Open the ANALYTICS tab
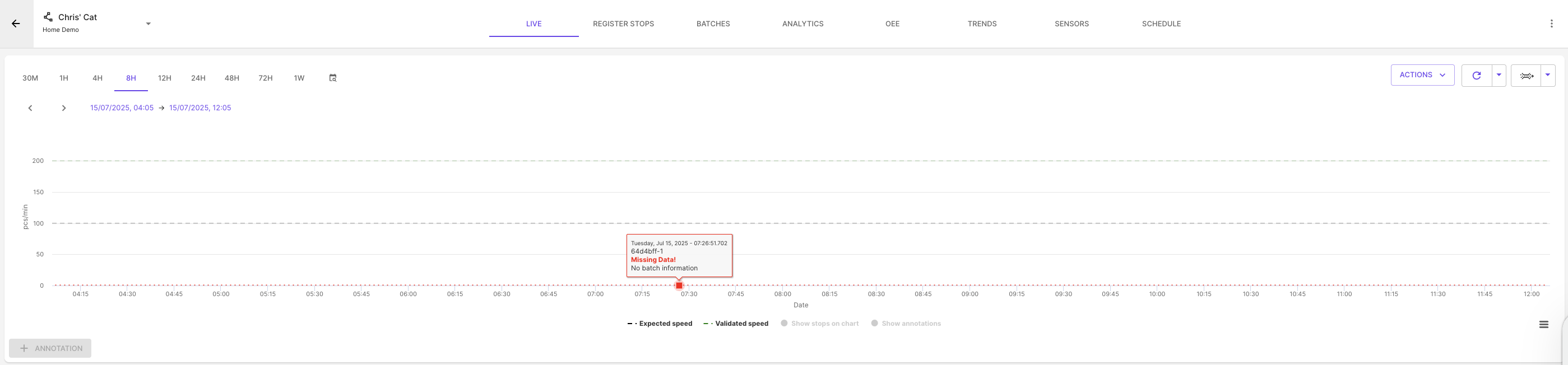This screenshot has height=365, width=1568. pyautogui.click(x=802, y=24)
